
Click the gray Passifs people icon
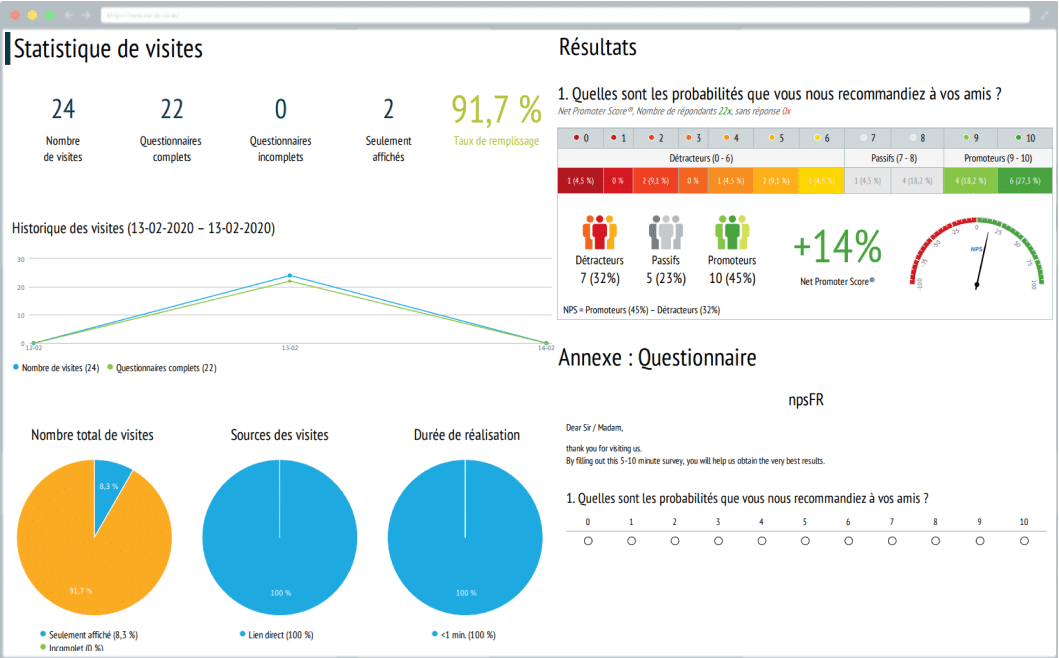coord(666,232)
